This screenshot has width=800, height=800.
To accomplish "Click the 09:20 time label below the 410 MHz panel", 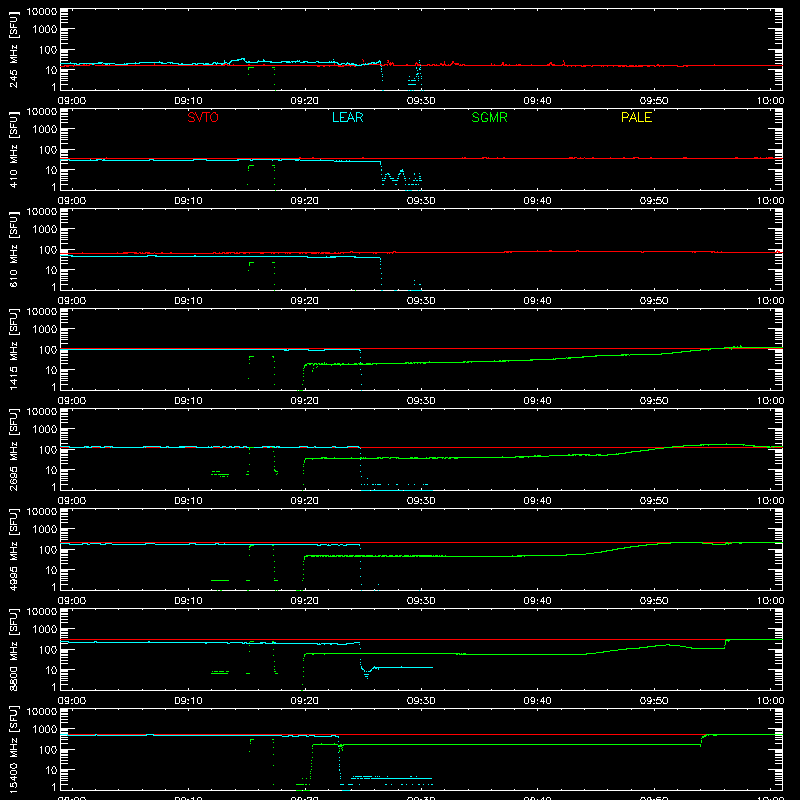I will (305, 201).
